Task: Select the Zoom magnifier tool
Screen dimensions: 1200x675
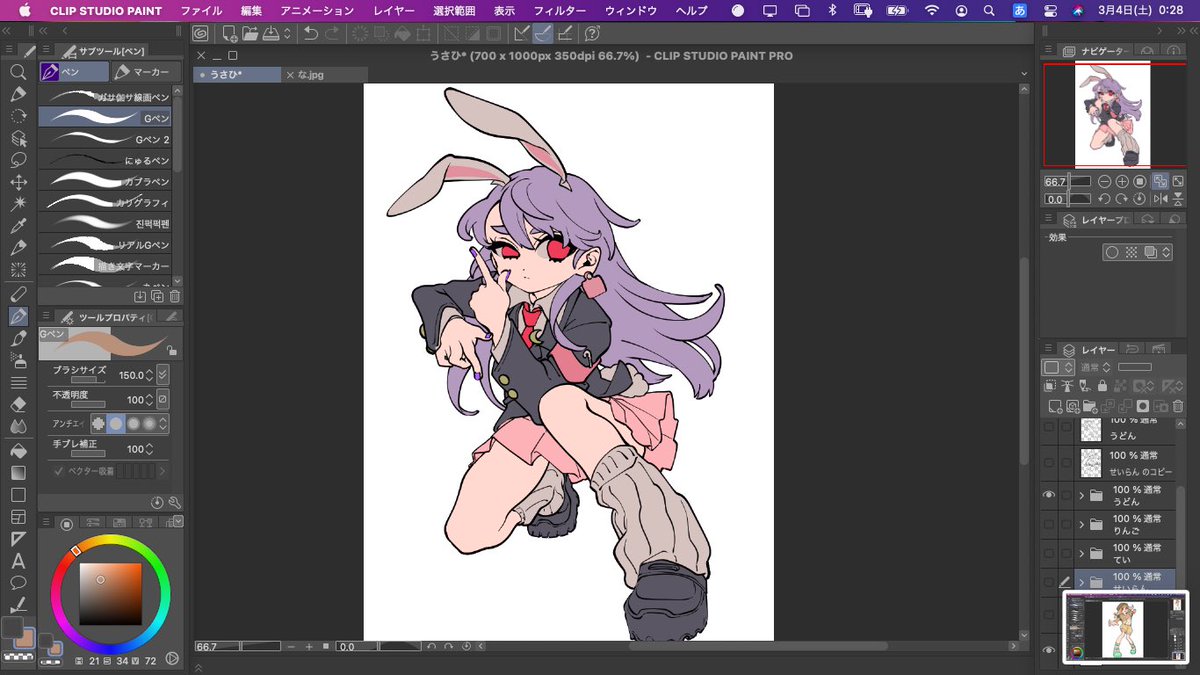Action: [18, 72]
